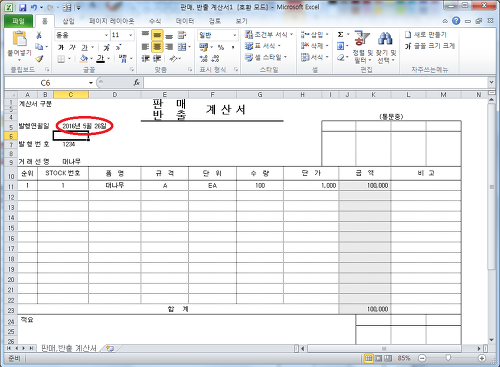Switch to the Page Layout (페이지 레이아웃) tab

point(112,21)
